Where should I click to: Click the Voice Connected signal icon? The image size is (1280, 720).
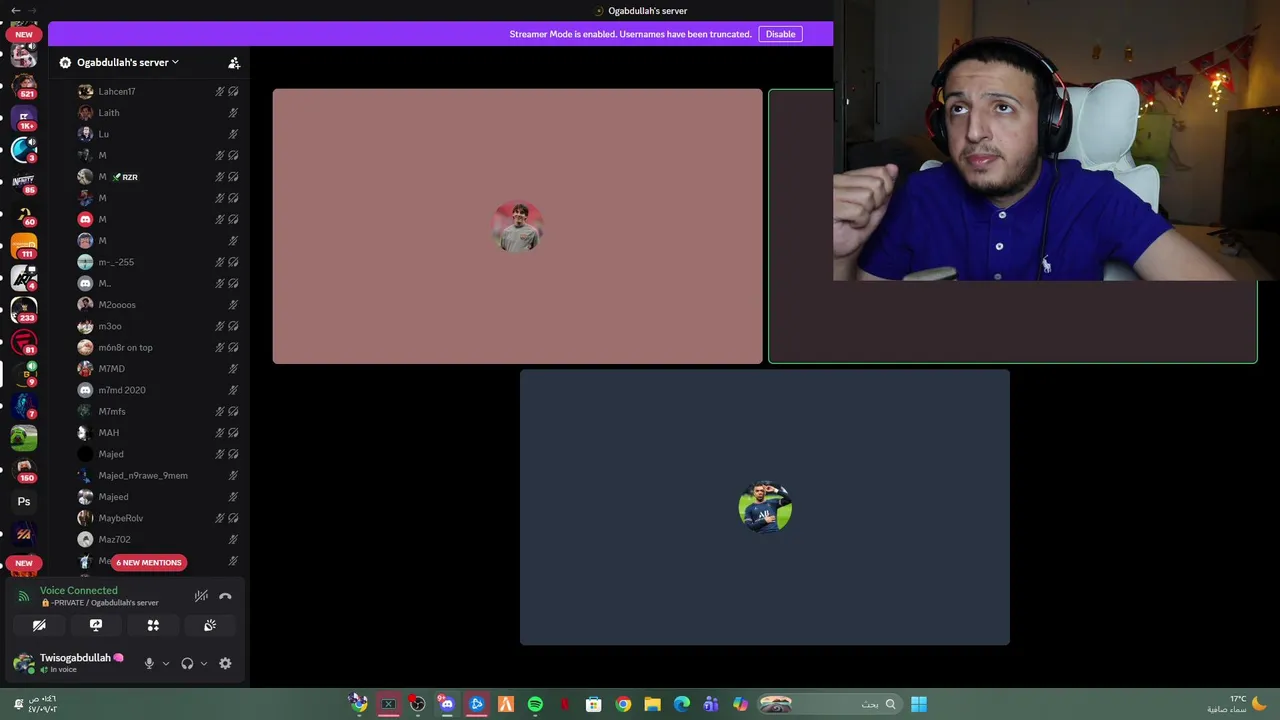tap(24, 596)
